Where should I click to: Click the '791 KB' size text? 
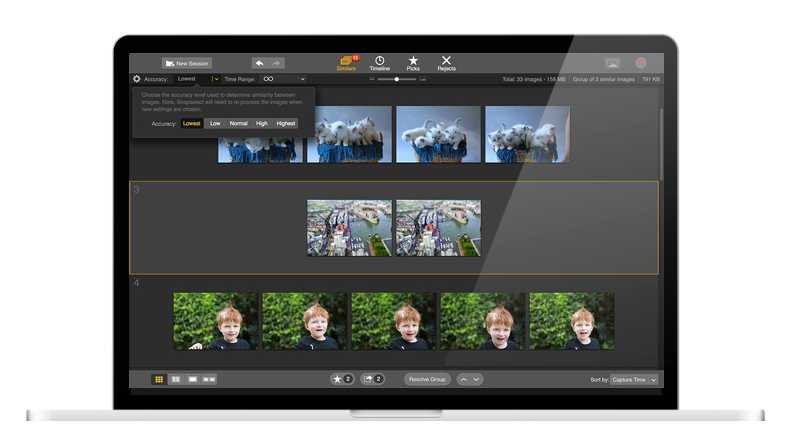pyautogui.click(x=651, y=79)
